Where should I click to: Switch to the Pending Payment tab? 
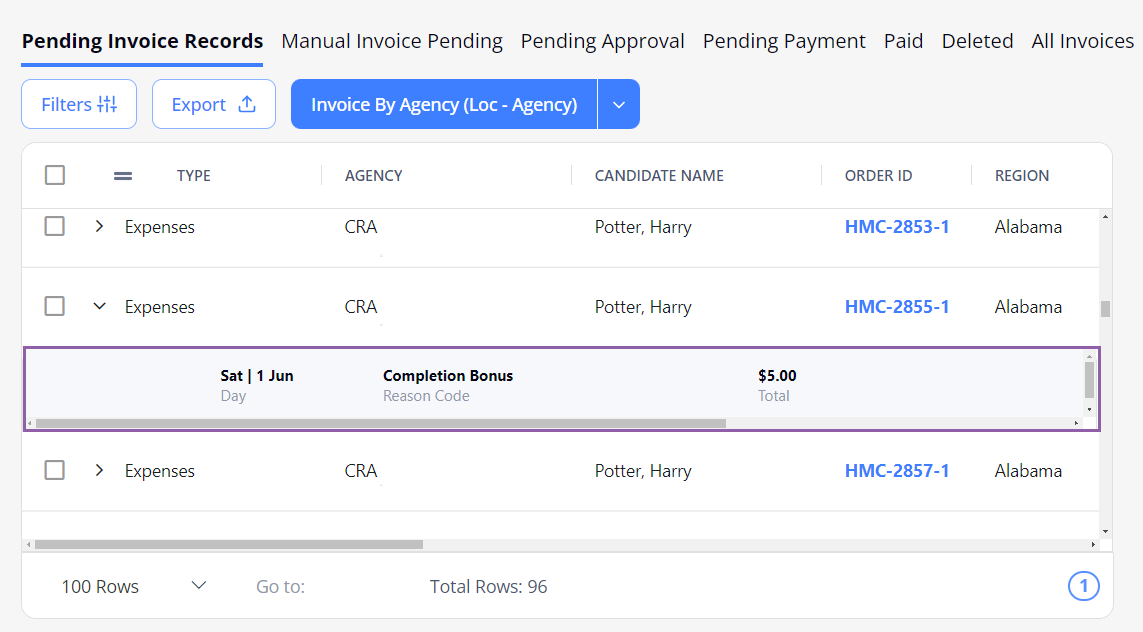783,41
